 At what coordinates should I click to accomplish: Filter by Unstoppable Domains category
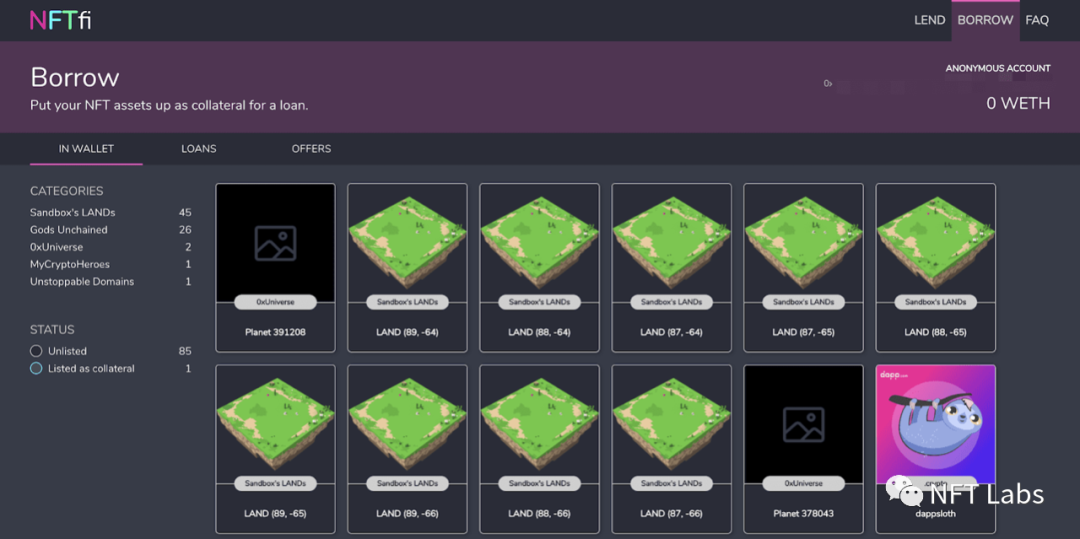[x=111, y=282]
